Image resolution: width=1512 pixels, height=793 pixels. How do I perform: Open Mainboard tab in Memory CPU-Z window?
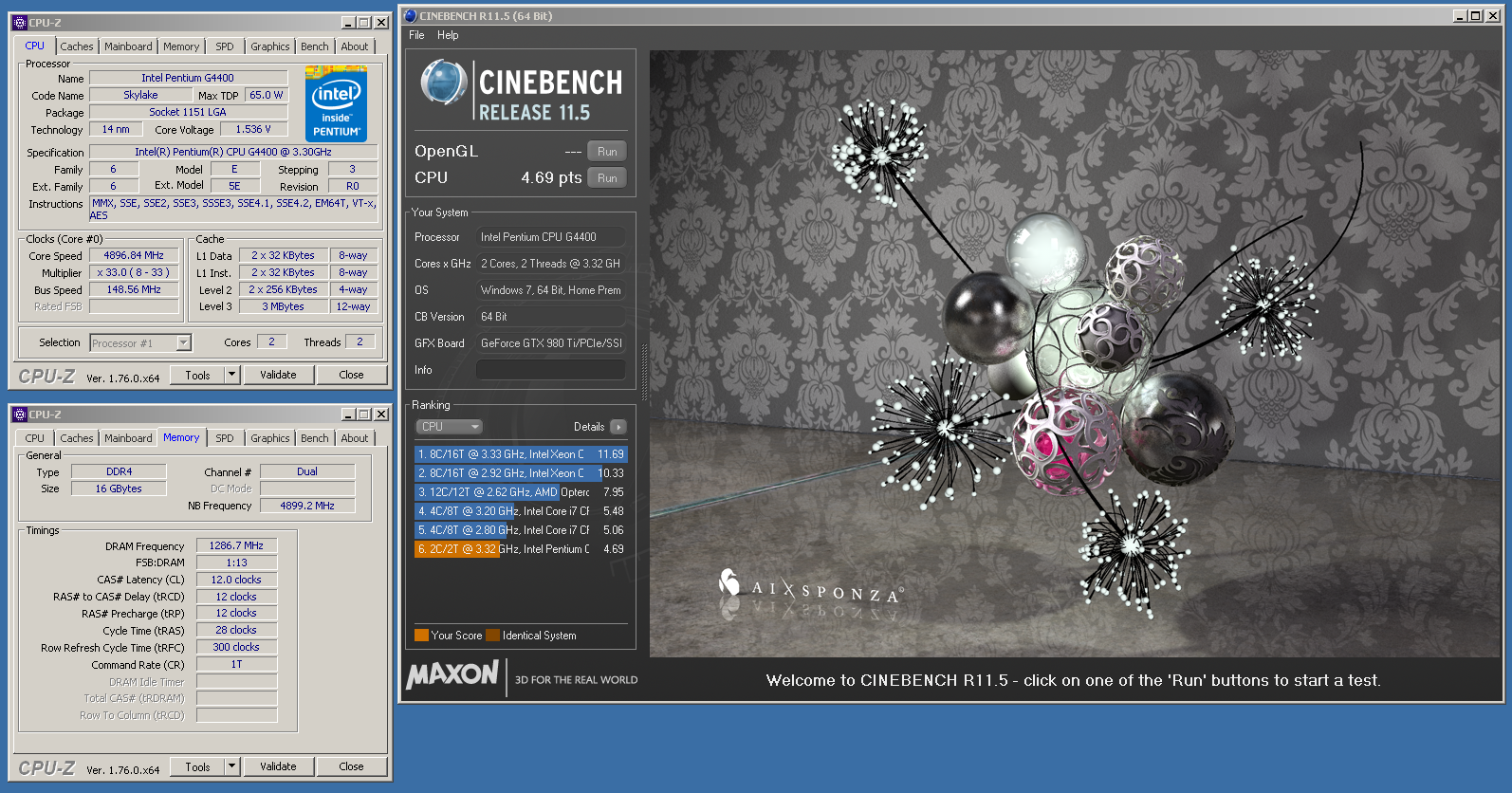[x=128, y=438]
